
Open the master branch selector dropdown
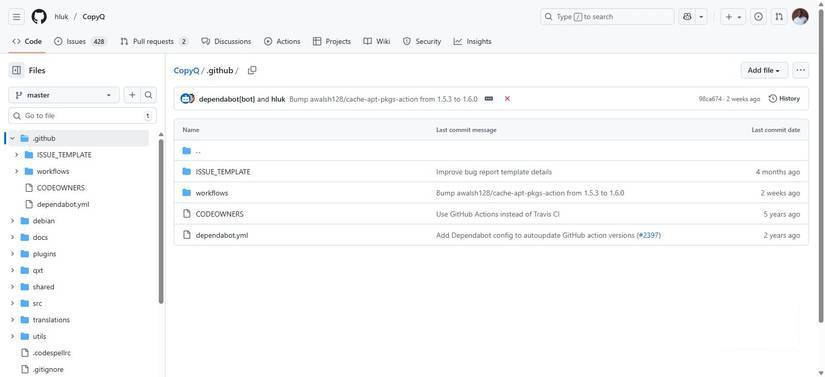click(64, 95)
